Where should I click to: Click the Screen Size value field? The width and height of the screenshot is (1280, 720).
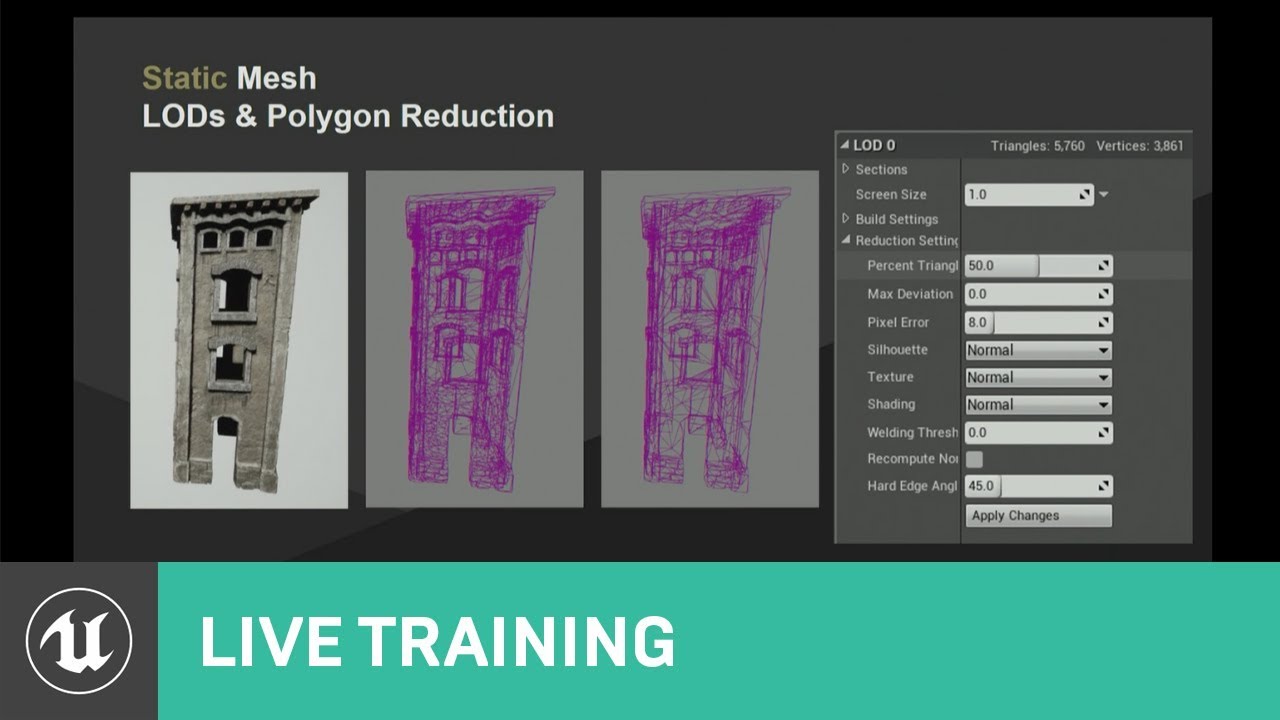(1029, 194)
